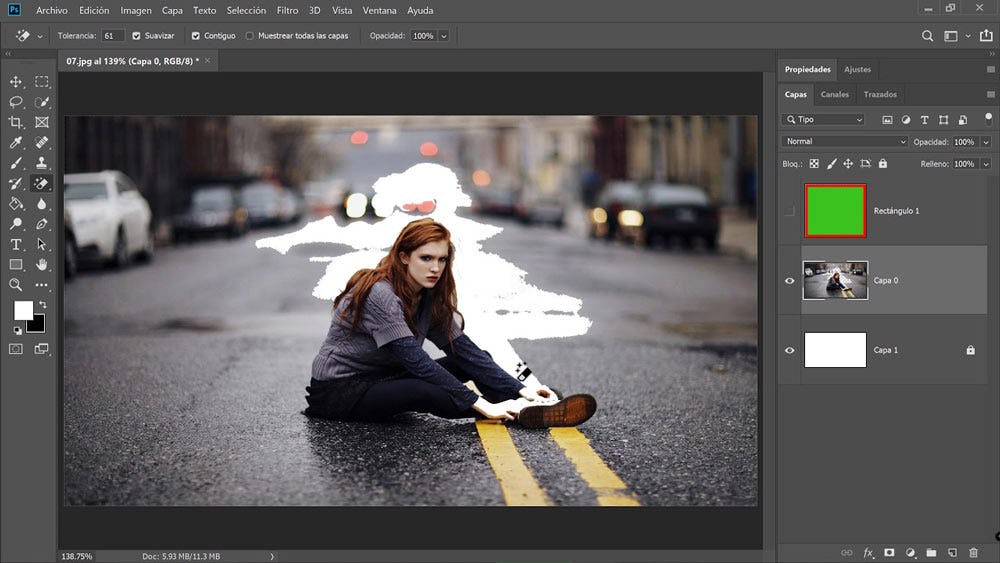
Task: Open the Tipo layer filter dropdown
Action: click(823, 119)
